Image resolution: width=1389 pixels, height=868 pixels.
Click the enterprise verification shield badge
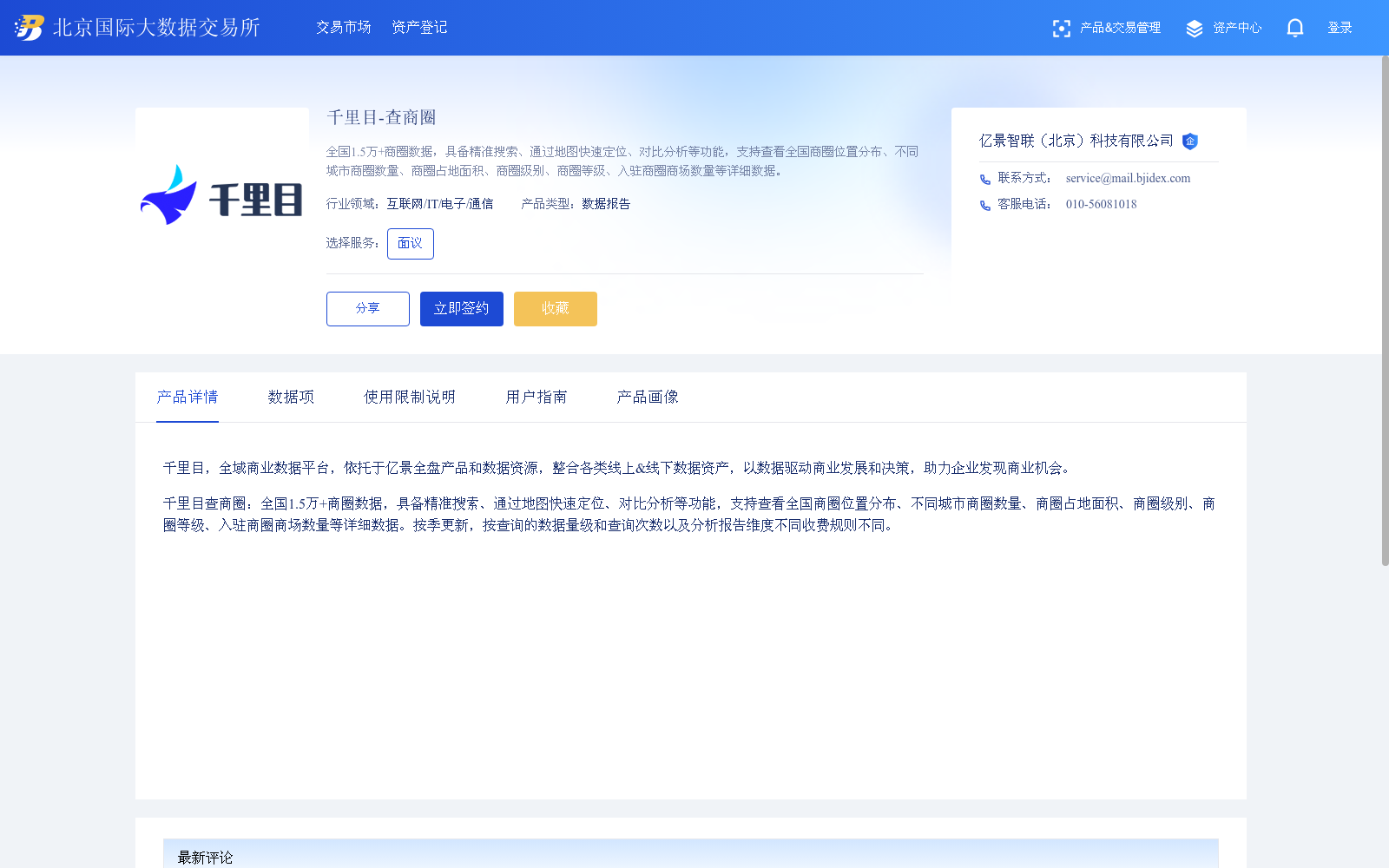[x=1190, y=141]
